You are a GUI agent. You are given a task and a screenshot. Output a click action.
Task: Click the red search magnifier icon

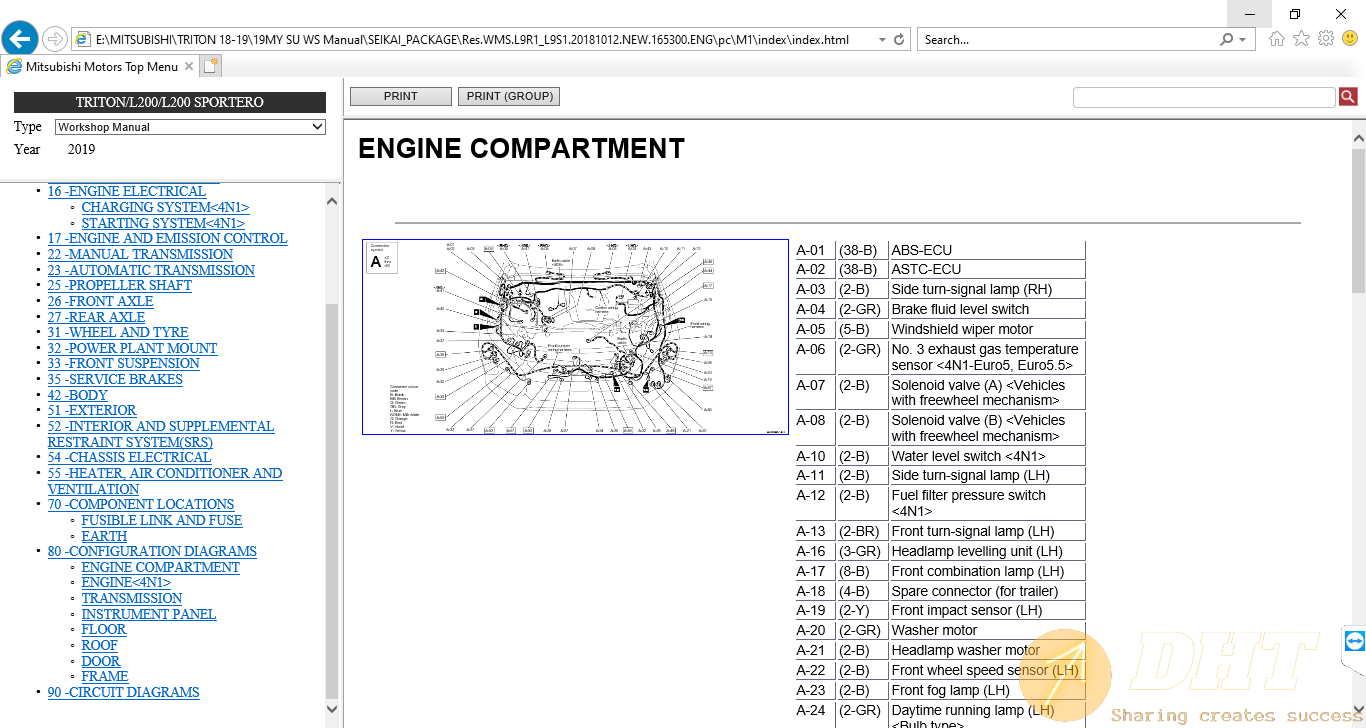[1348, 97]
